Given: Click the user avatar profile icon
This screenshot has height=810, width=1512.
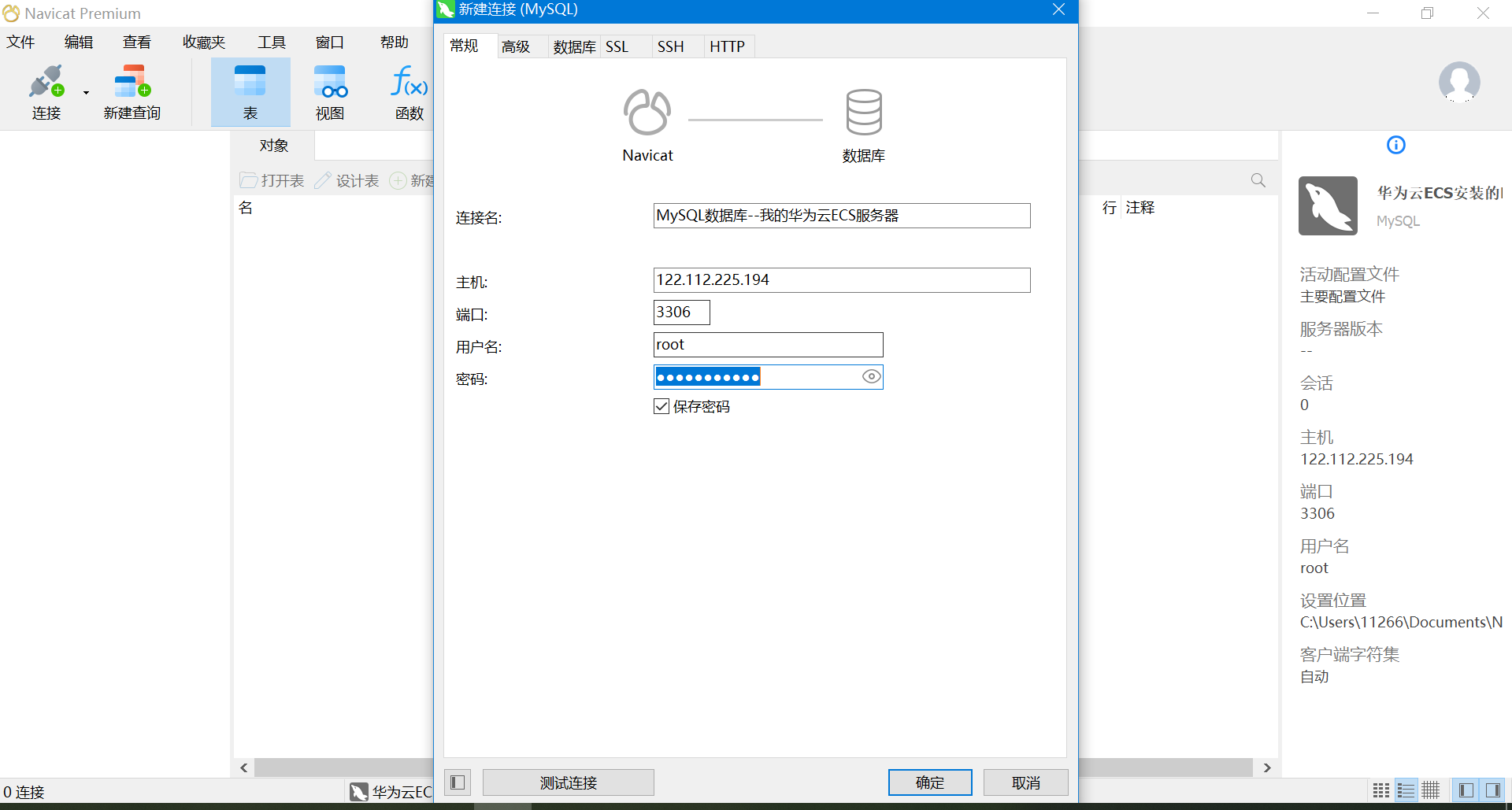Looking at the screenshot, I should tap(1459, 82).
